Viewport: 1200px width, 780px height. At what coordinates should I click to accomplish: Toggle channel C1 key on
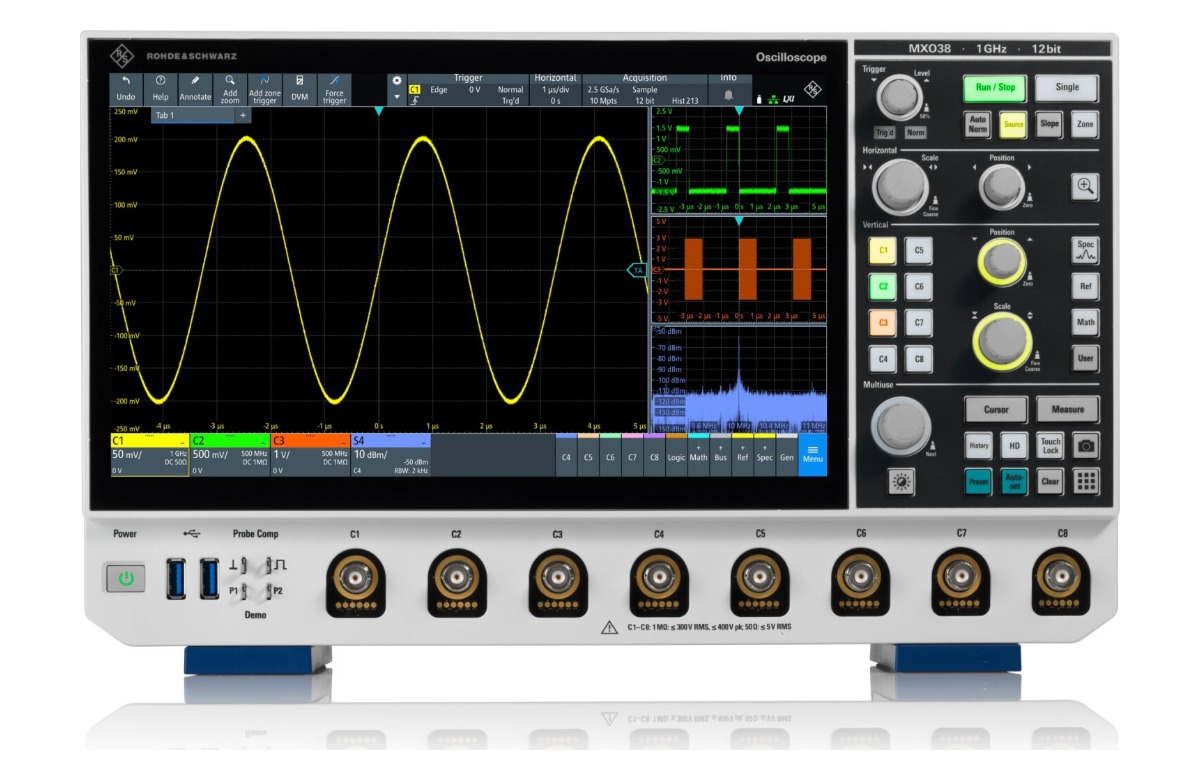882,250
